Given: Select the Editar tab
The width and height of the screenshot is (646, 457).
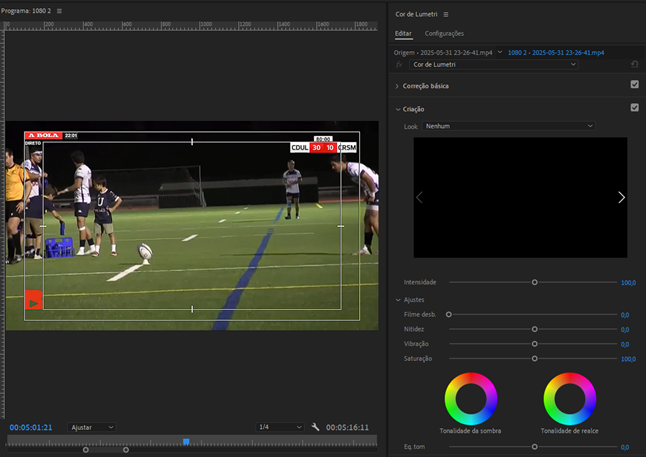Looking at the screenshot, I should pos(403,33).
